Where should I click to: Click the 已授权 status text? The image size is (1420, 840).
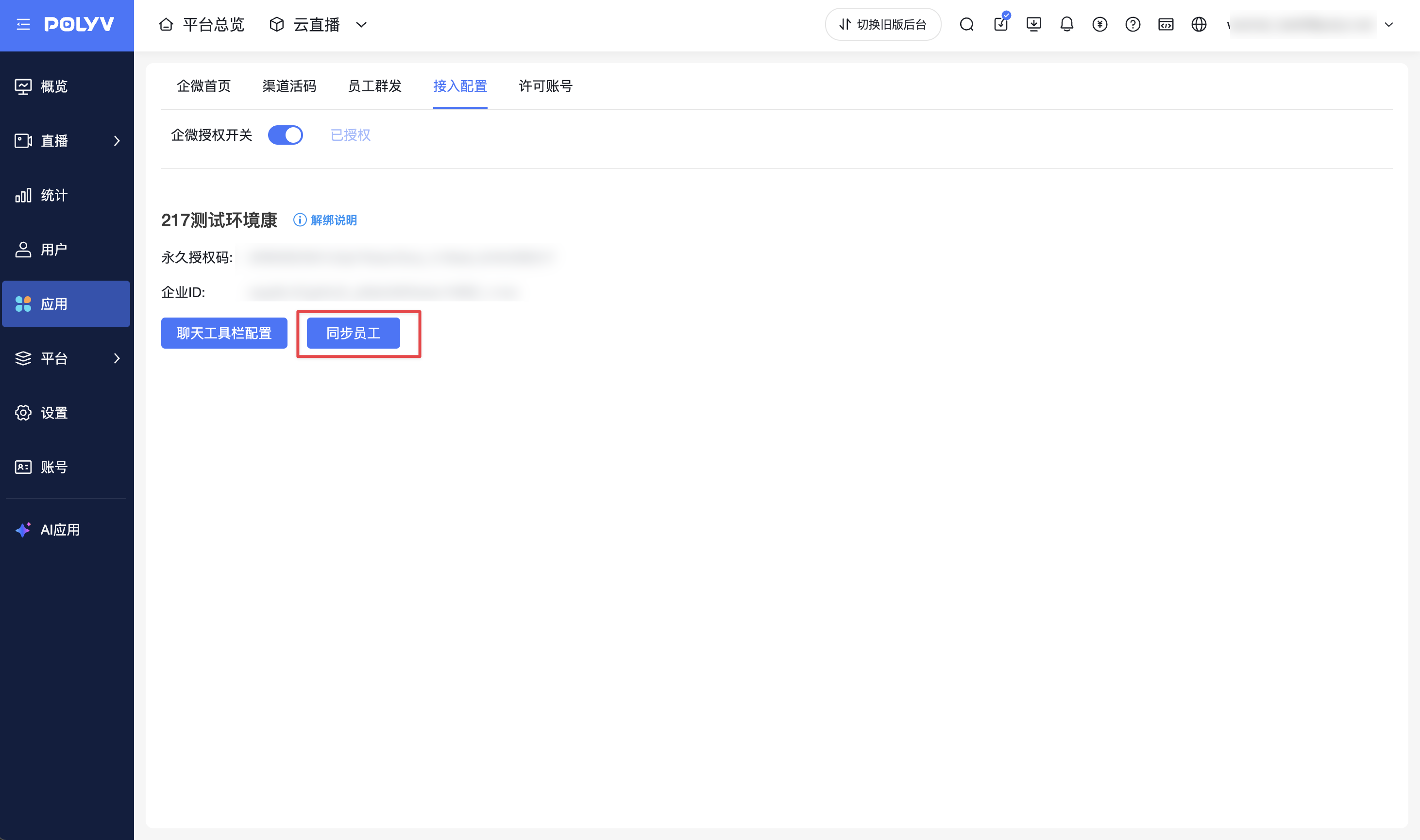[350, 134]
